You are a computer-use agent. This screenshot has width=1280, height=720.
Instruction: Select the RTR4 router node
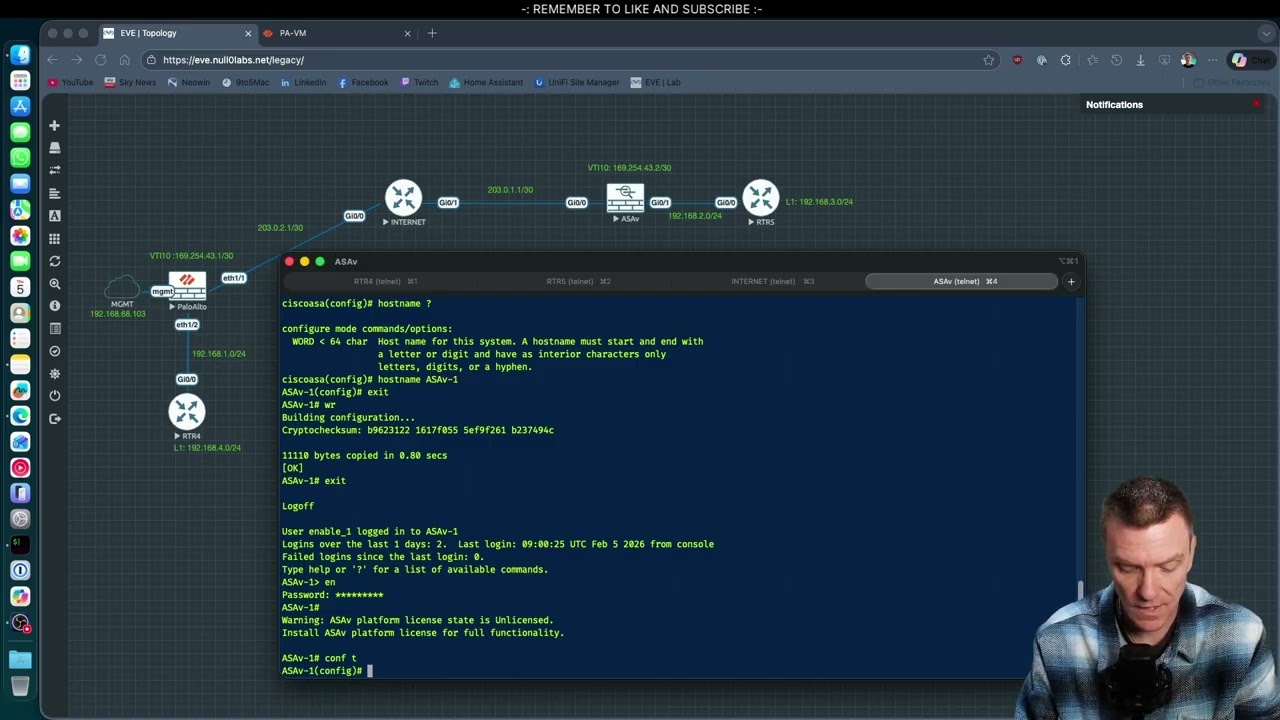(x=187, y=412)
